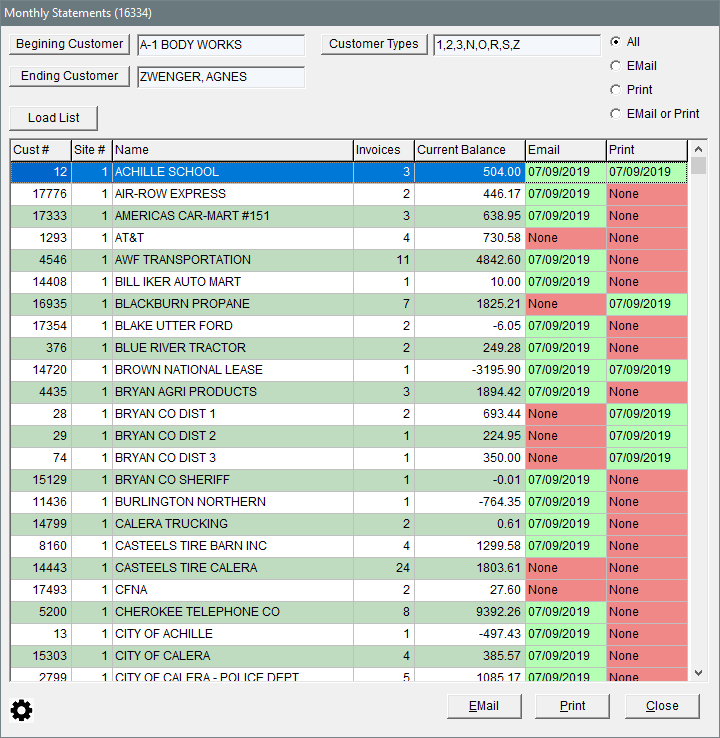Select the BLAKE UTTER FORD row
720x738 pixels.
point(349,326)
